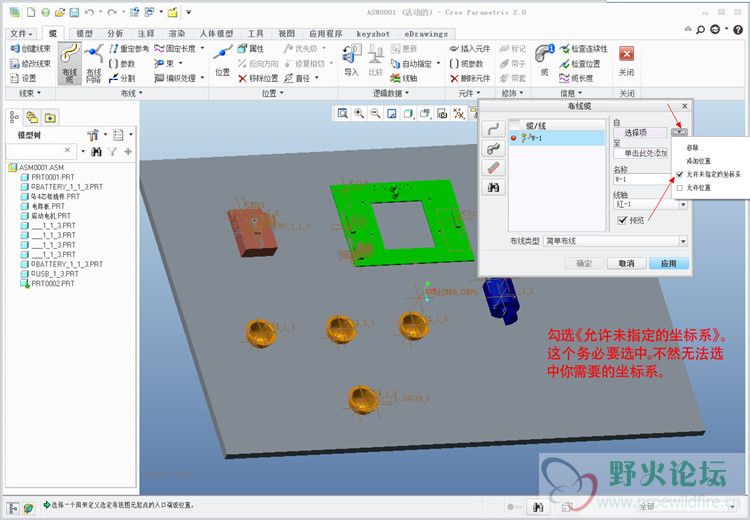This screenshot has height=520, width=750.
Task: Expand the Harness (线束) group dropdown
Action: click(30, 93)
